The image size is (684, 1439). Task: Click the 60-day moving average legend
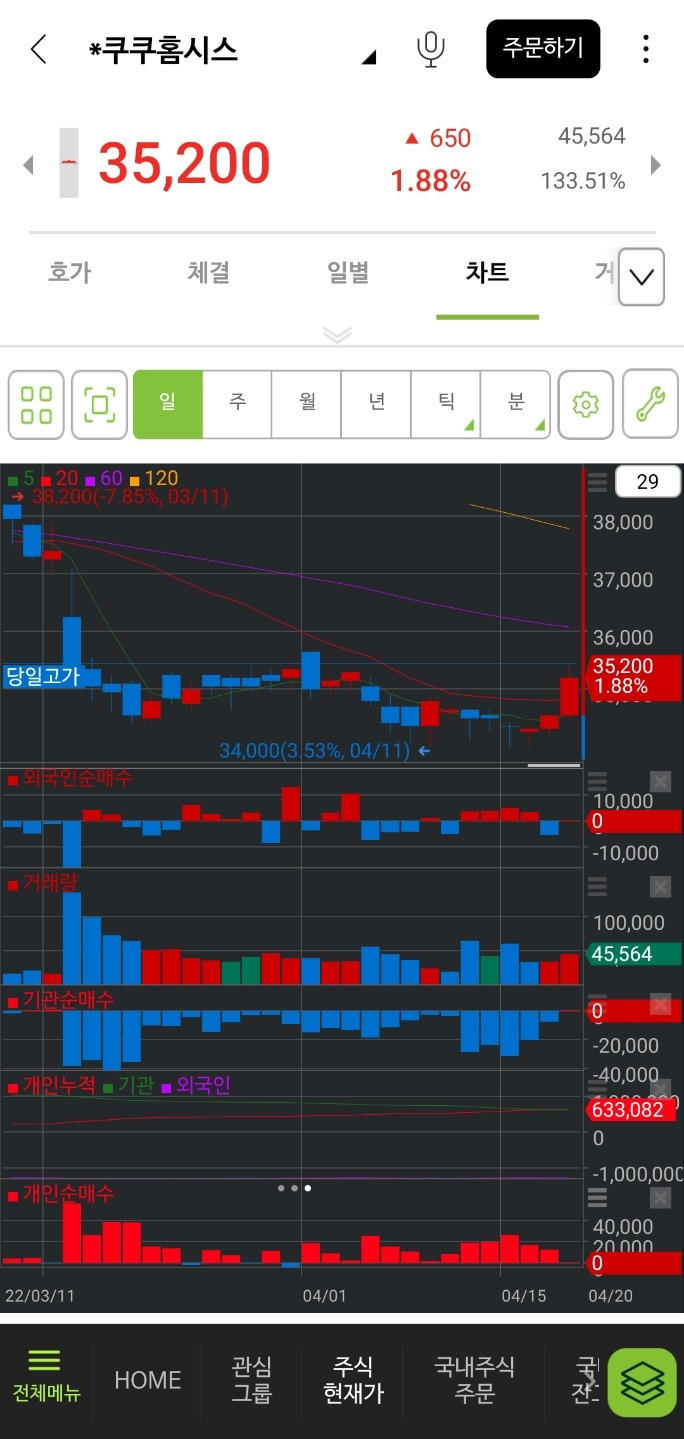tap(104, 479)
